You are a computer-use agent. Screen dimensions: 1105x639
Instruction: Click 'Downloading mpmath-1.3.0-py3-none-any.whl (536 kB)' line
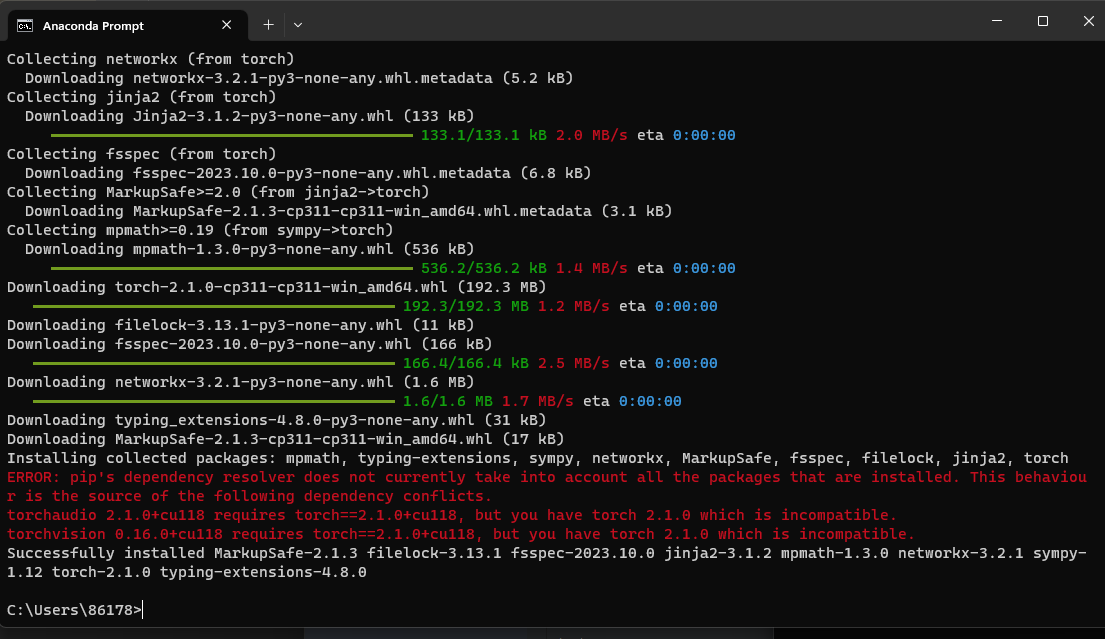coord(249,249)
